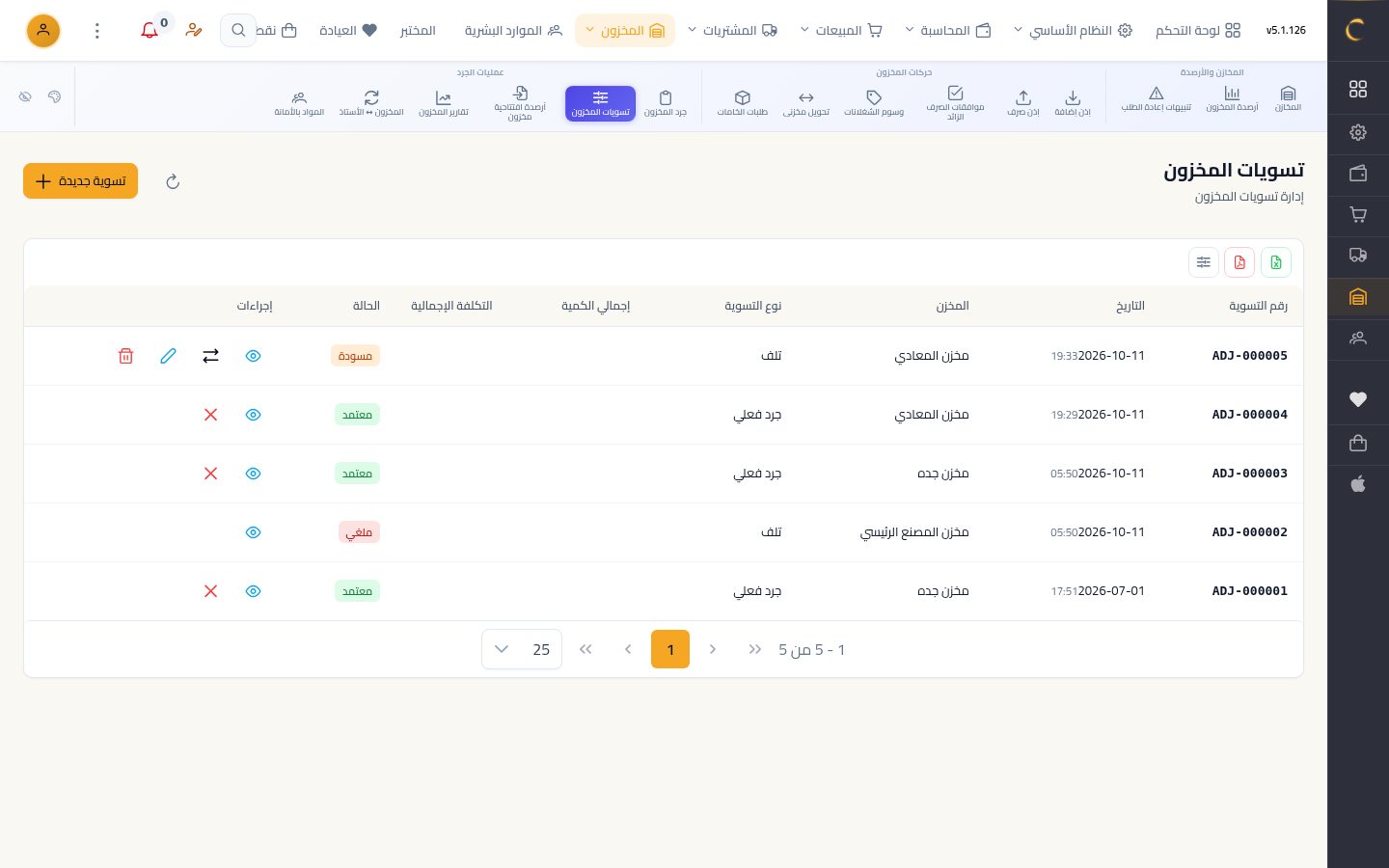Open the المختبر menu item
The image size is (1389, 868).
click(418, 31)
